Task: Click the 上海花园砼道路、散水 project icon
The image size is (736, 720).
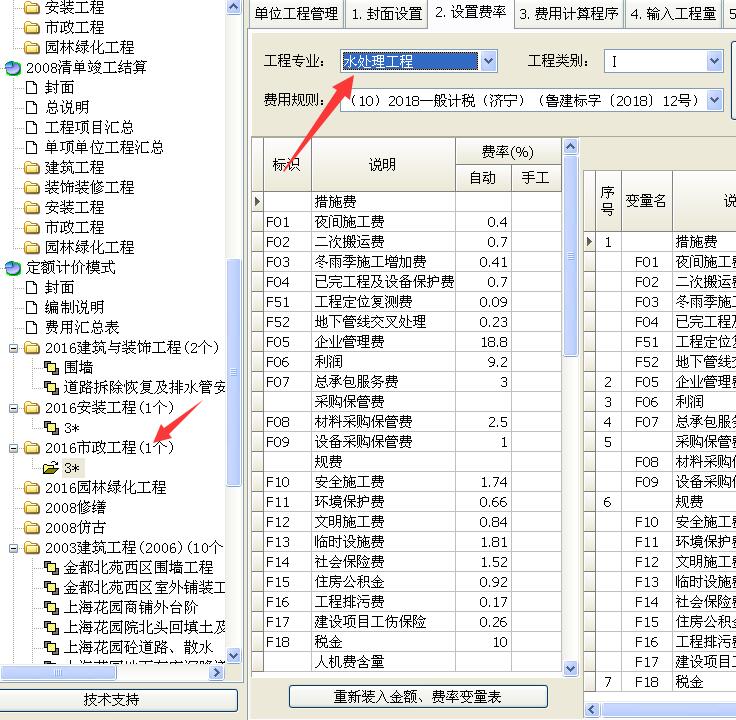Action: (x=51, y=647)
